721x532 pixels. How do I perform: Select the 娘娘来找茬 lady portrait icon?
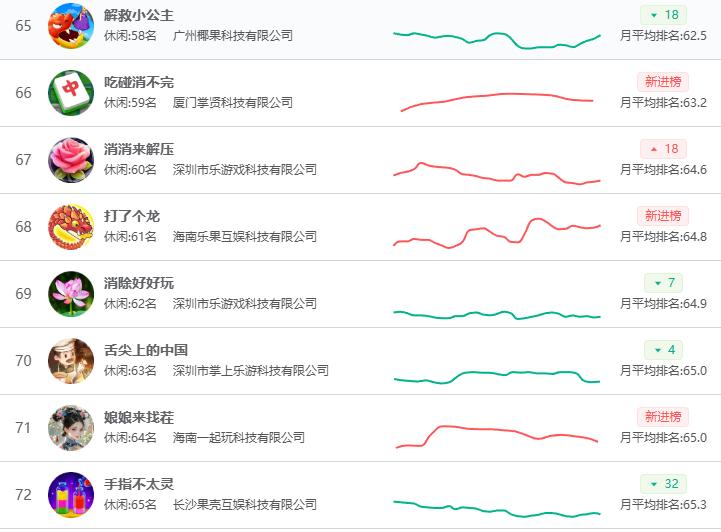(71, 428)
